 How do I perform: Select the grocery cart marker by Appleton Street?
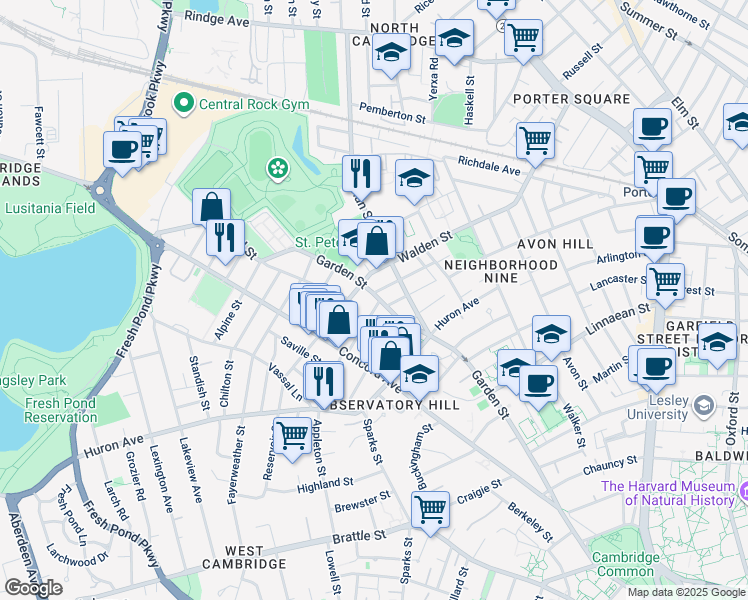pyautogui.click(x=291, y=435)
